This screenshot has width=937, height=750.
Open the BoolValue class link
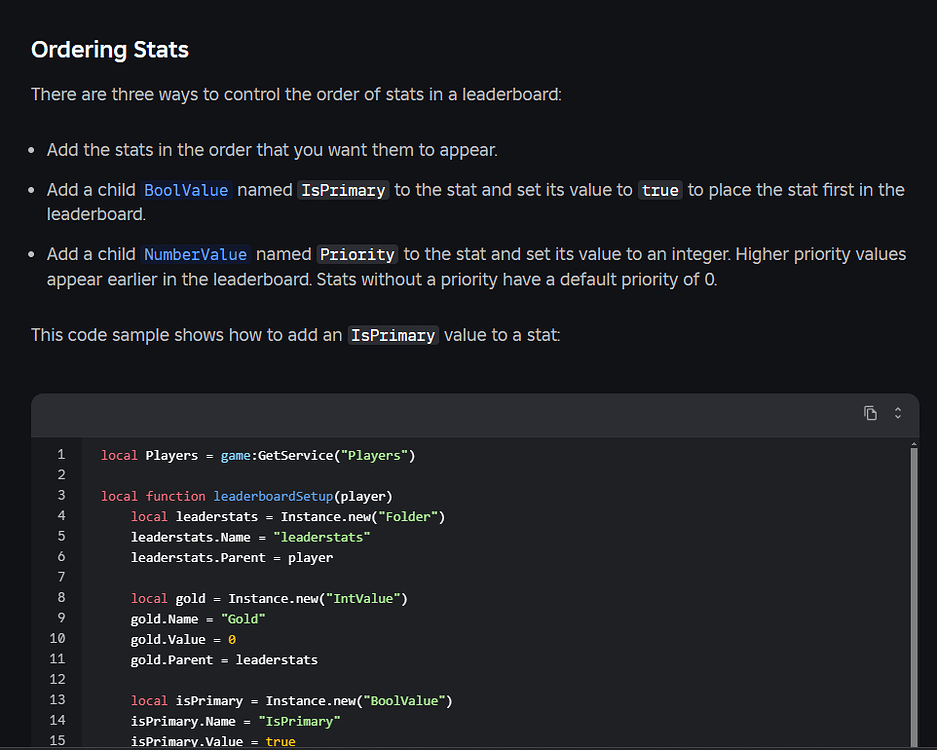pos(187,190)
